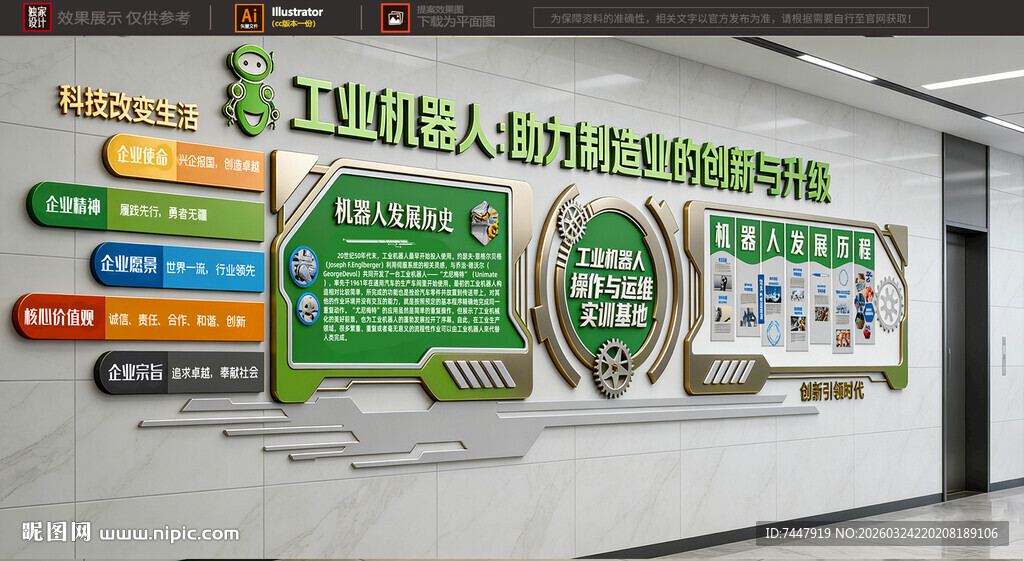Viewport: 1024px width, 561px height.
Task: Click the 下载为平面图 label
Action: click(x=455, y=22)
